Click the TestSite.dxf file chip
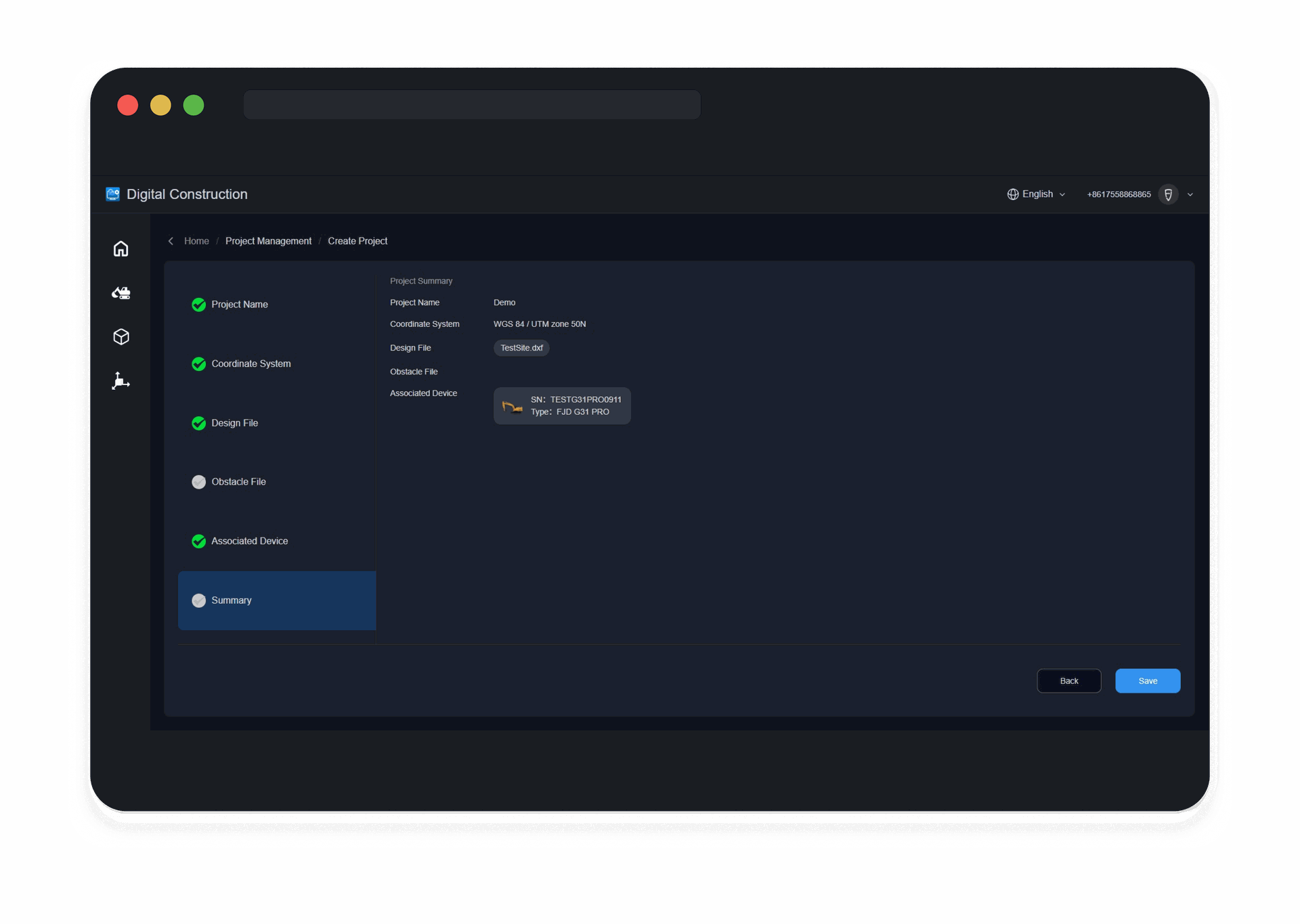Image resolution: width=1300 pixels, height=924 pixels. pyautogui.click(x=521, y=348)
